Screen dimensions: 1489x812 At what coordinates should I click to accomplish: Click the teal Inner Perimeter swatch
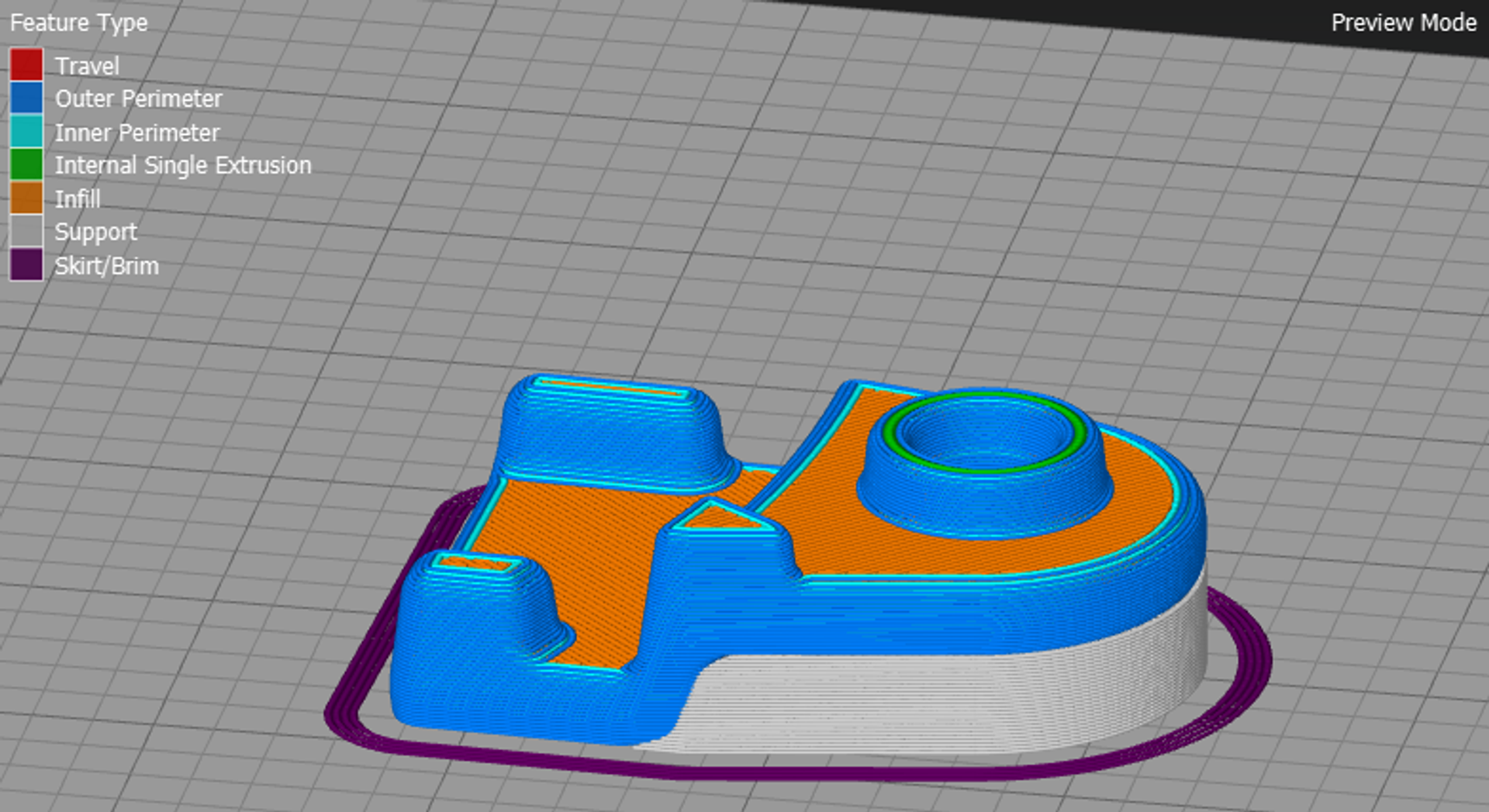click(24, 132)
